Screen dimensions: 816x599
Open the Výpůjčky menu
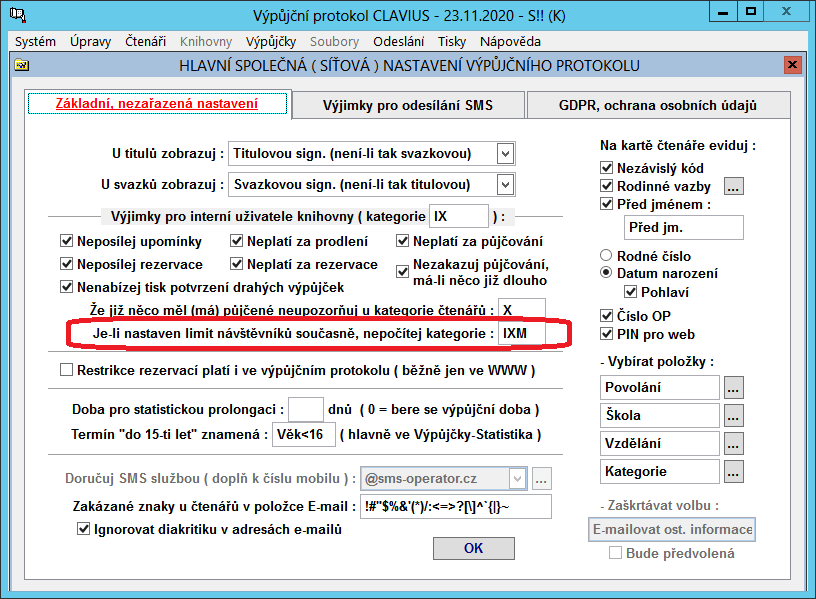(271, 42)
